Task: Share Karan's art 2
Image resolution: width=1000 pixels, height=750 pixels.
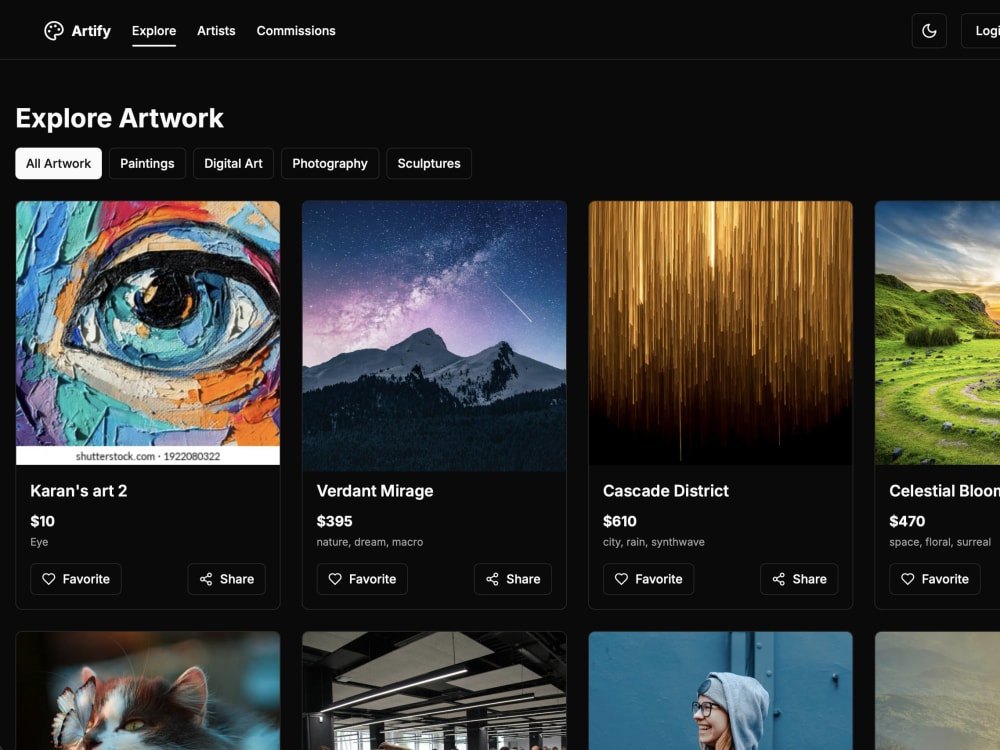Action: tap(226, 579)
